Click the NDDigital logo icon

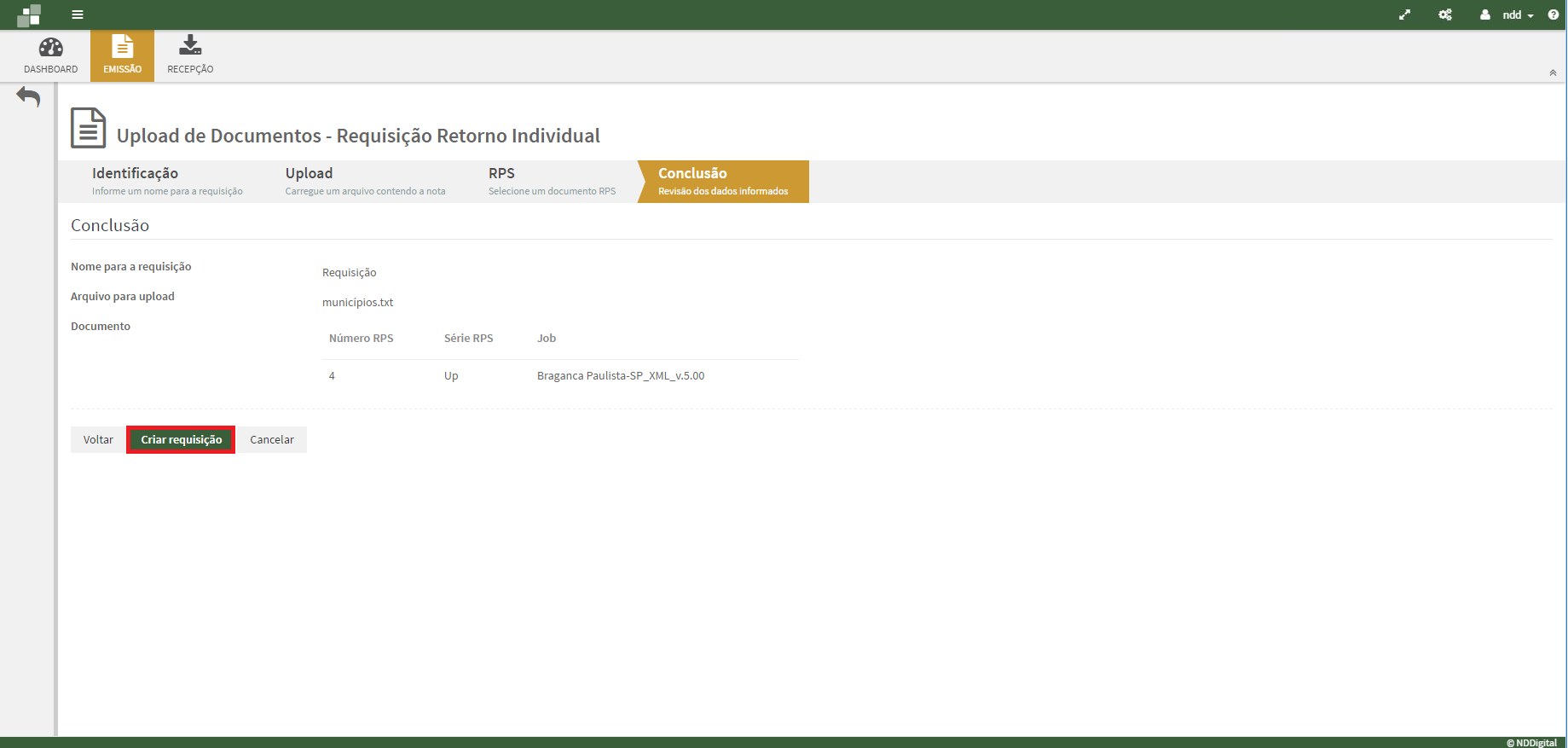pos(29,14)
